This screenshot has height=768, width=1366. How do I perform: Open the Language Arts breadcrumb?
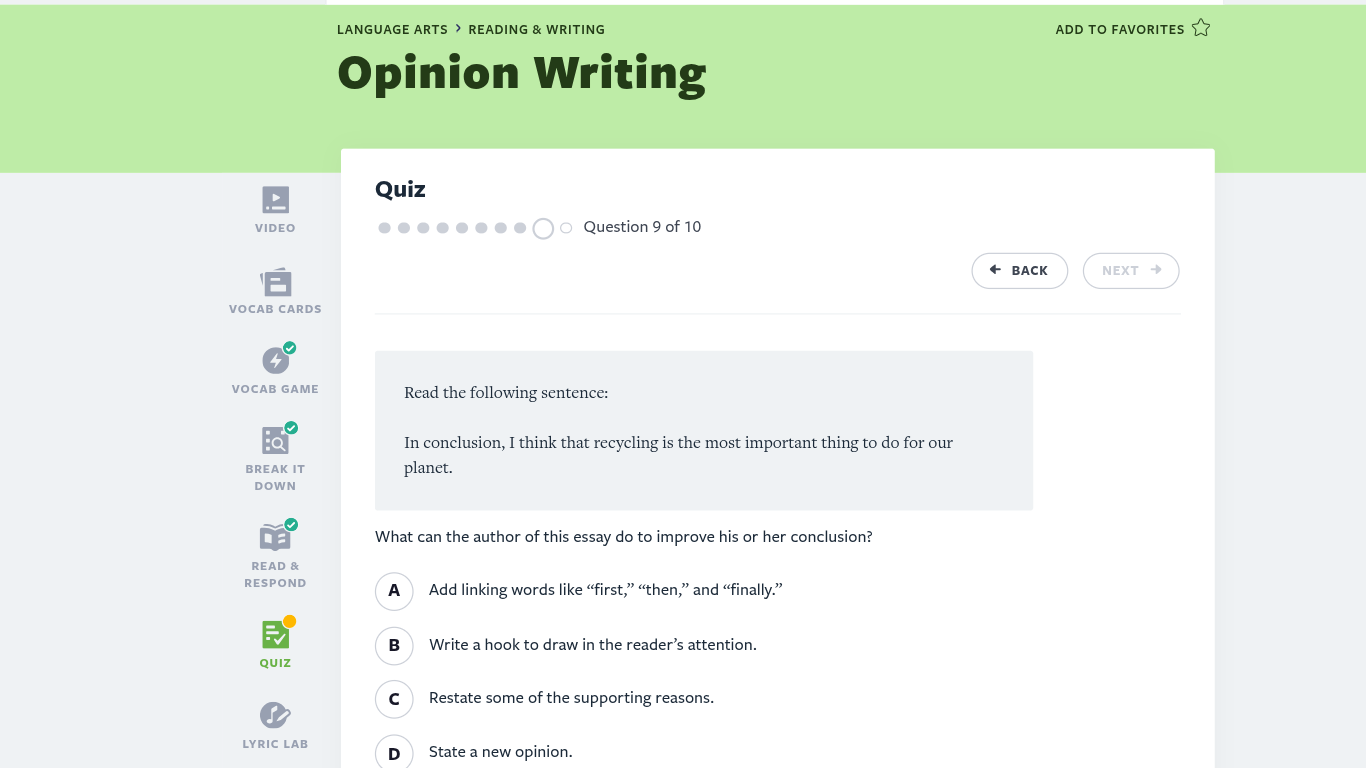point(392,30)
